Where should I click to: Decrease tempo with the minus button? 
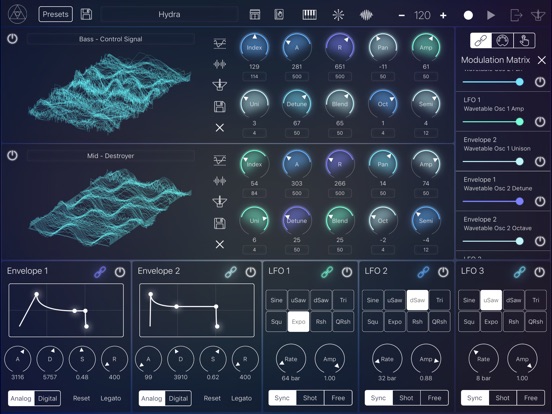coord(401,15)
